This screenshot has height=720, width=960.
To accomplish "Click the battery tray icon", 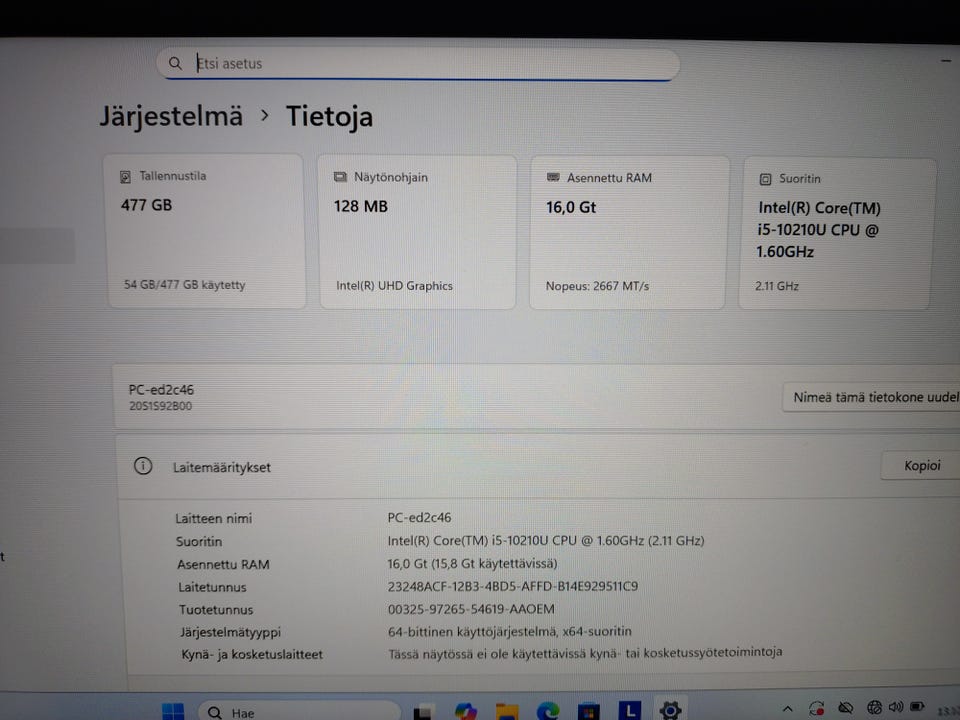I will [917, 707].
